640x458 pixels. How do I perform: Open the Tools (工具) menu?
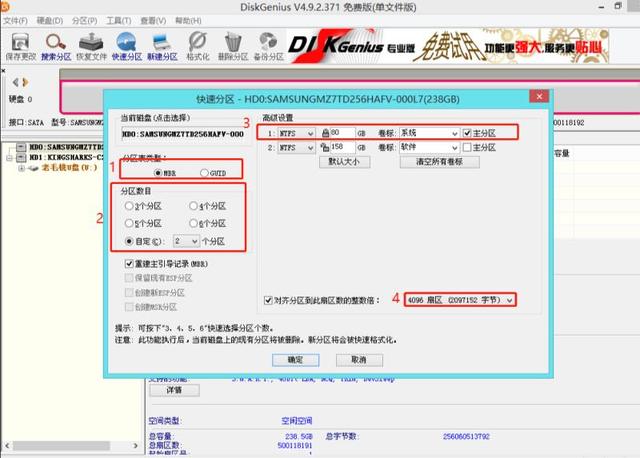tap(119, 20)
